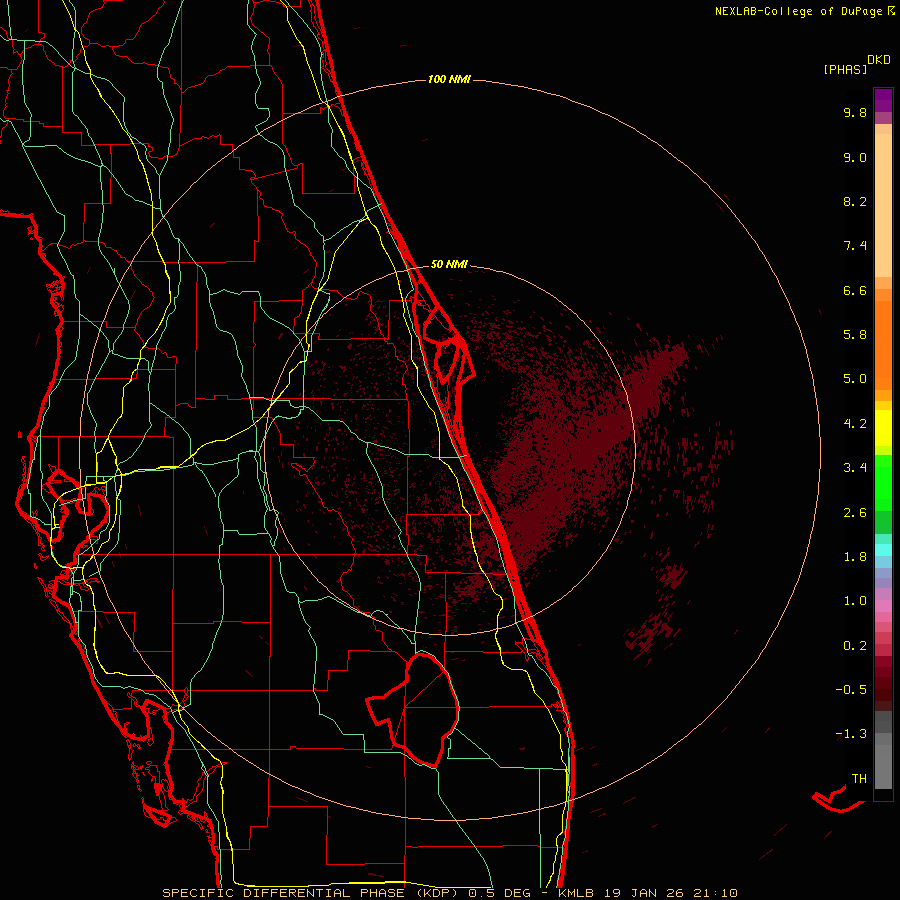This screenshot has width=900, height=900.
Task: Click the Lake Okeechobee red outline
Action: pos(413,710)
